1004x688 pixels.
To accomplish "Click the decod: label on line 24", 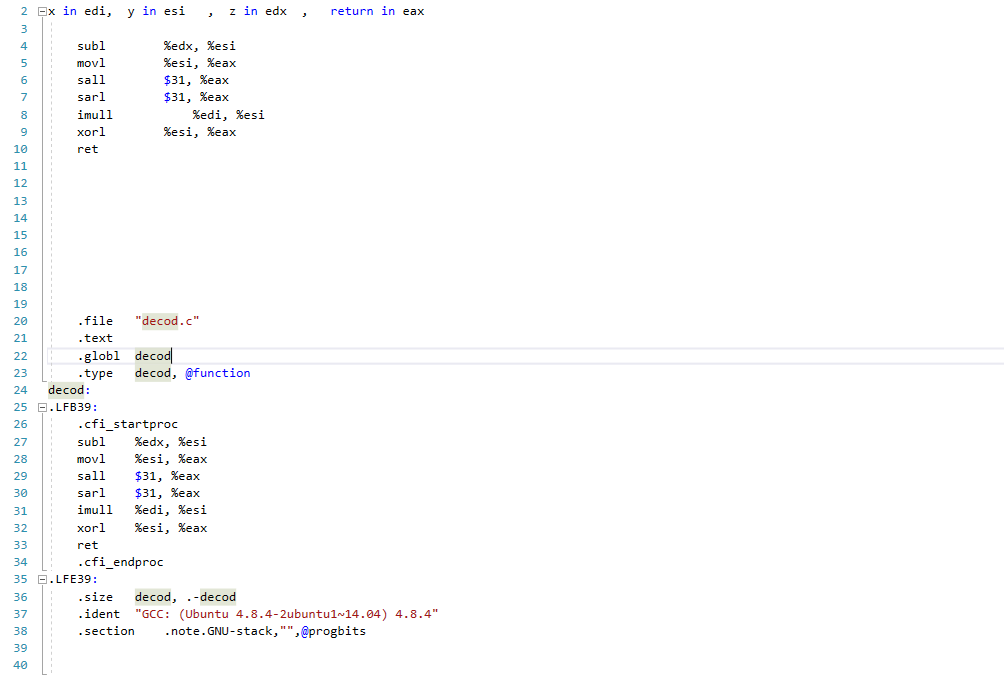I will (64, 390).
